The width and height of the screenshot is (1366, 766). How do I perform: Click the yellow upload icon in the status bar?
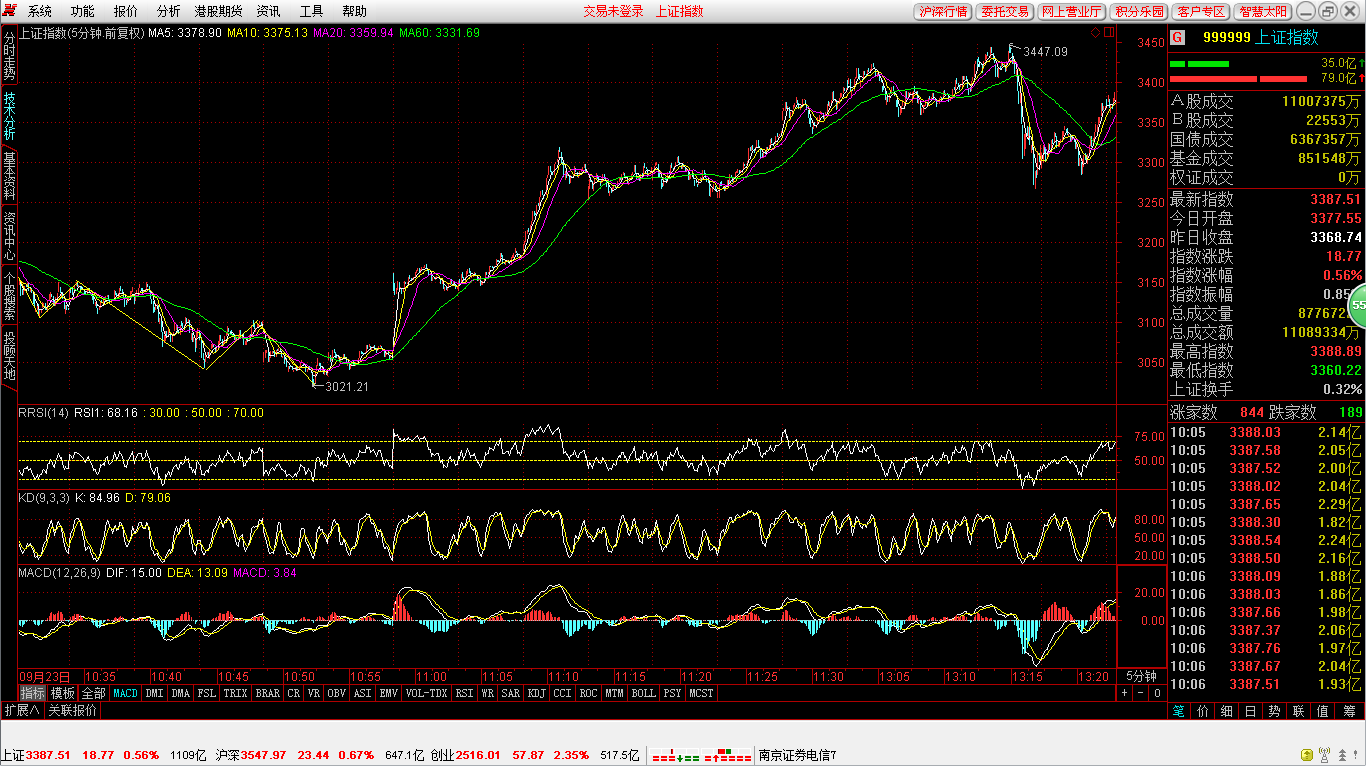[1306, 755]
